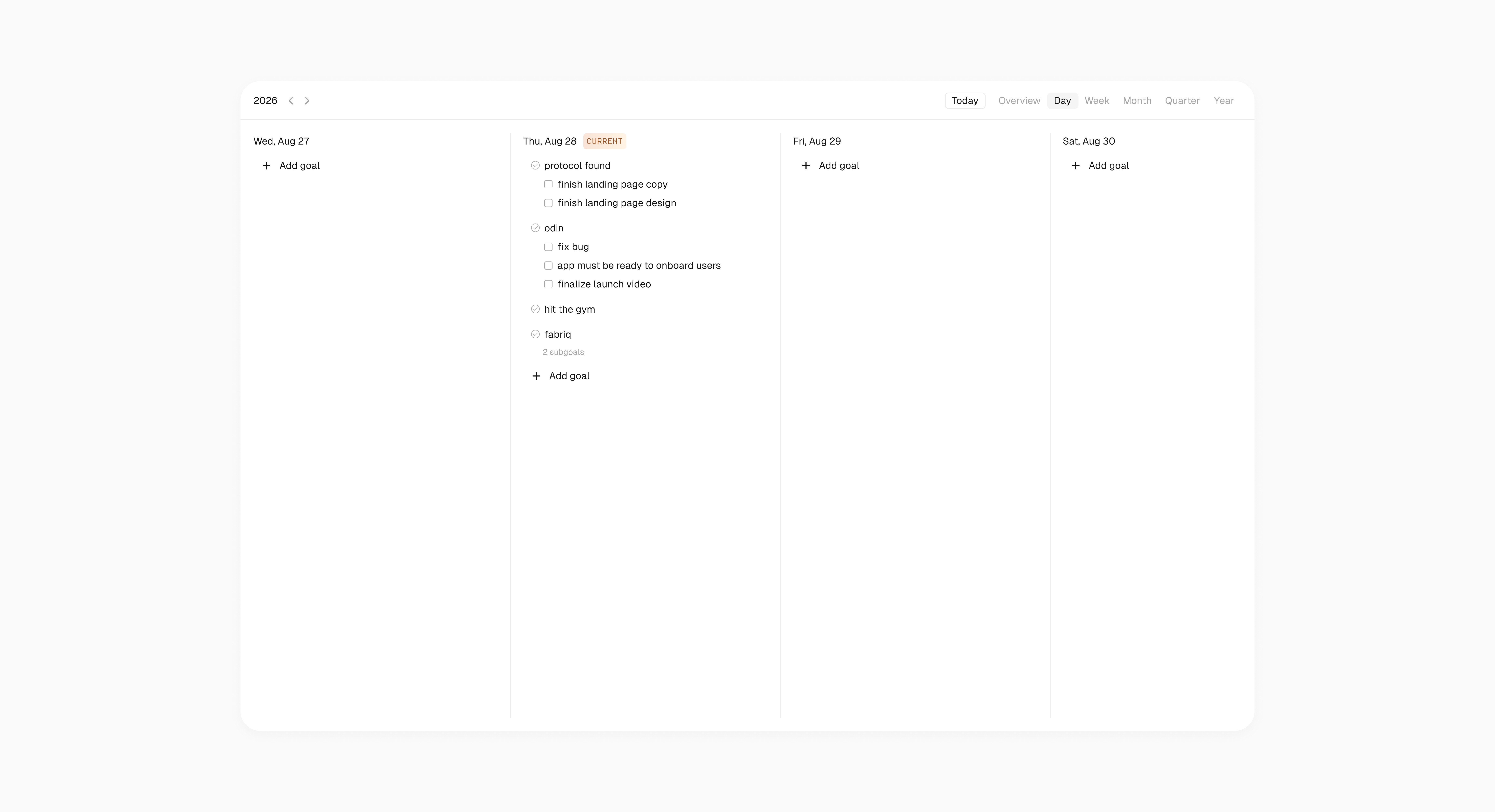Screen dimensions: 1495x812
Task: Tick finalize launch video checkbox
Action: coord(548,284)
